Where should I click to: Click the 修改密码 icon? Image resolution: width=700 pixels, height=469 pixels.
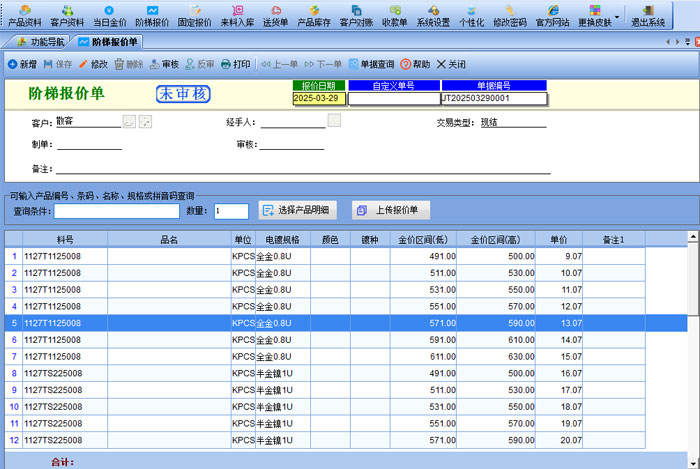coord(510,15)
